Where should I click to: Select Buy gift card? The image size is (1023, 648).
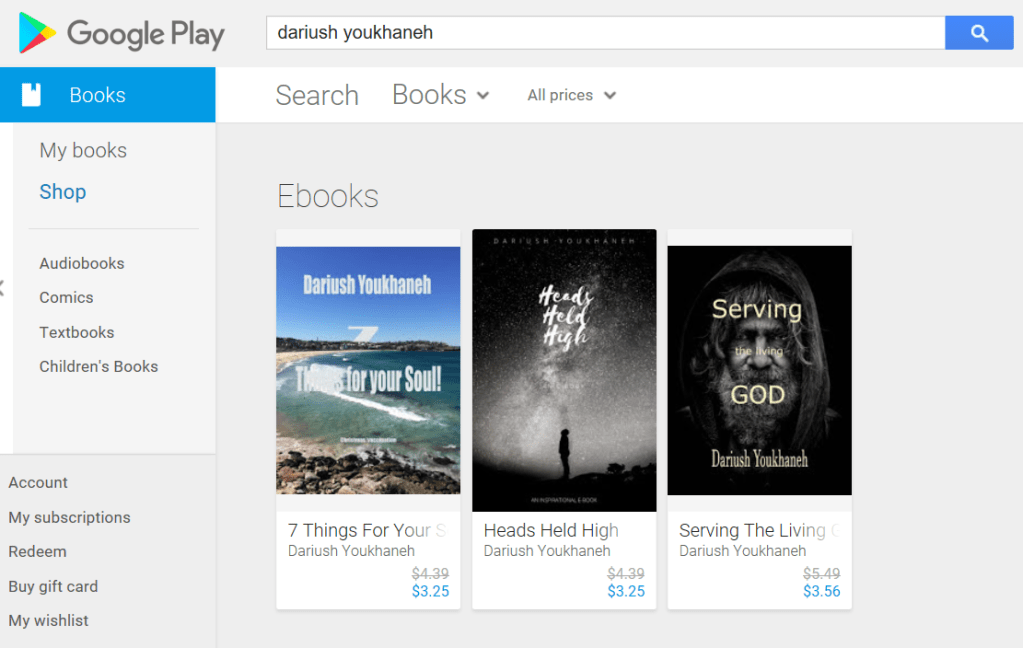53,586
